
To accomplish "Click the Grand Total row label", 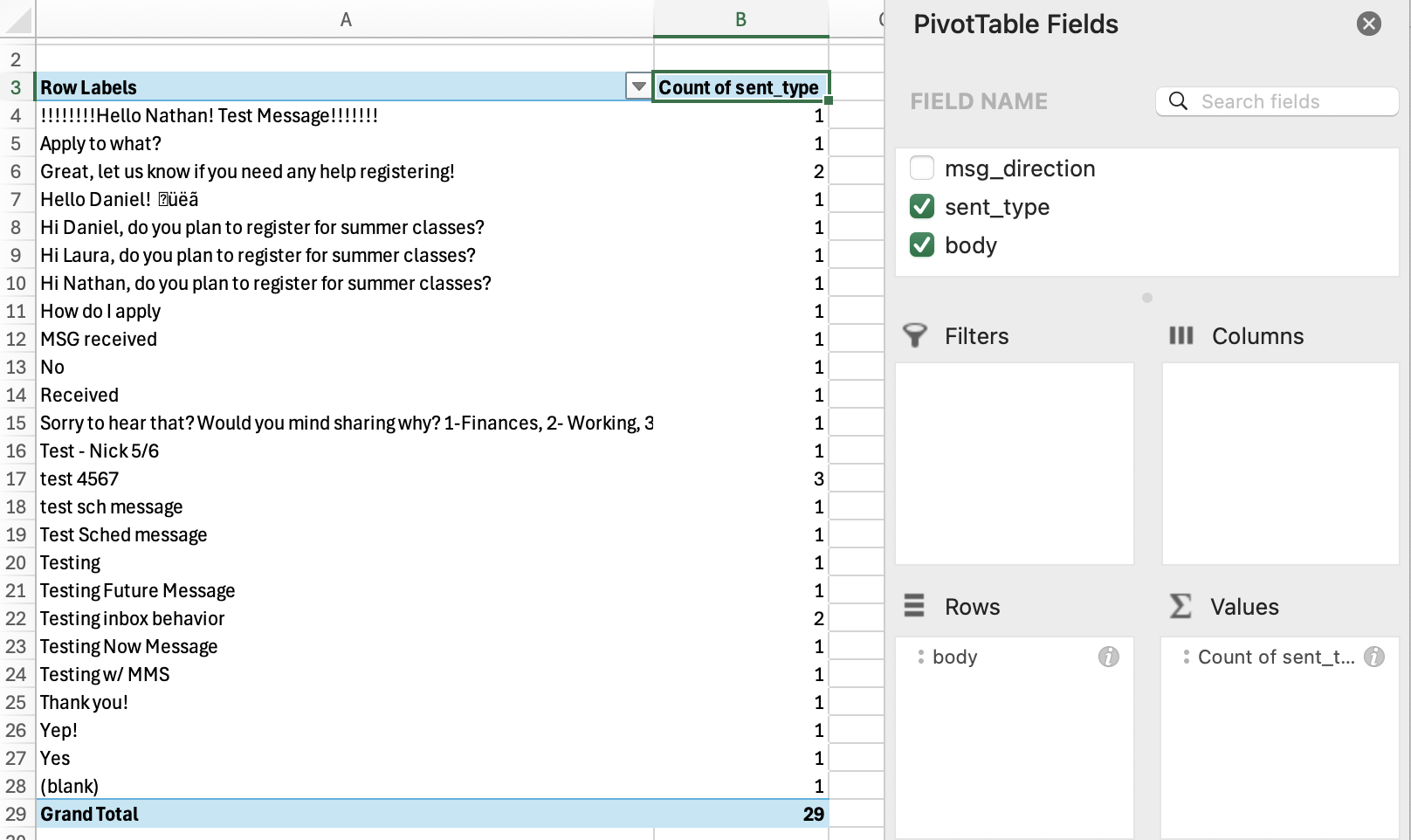I will [x=89, y=814].
